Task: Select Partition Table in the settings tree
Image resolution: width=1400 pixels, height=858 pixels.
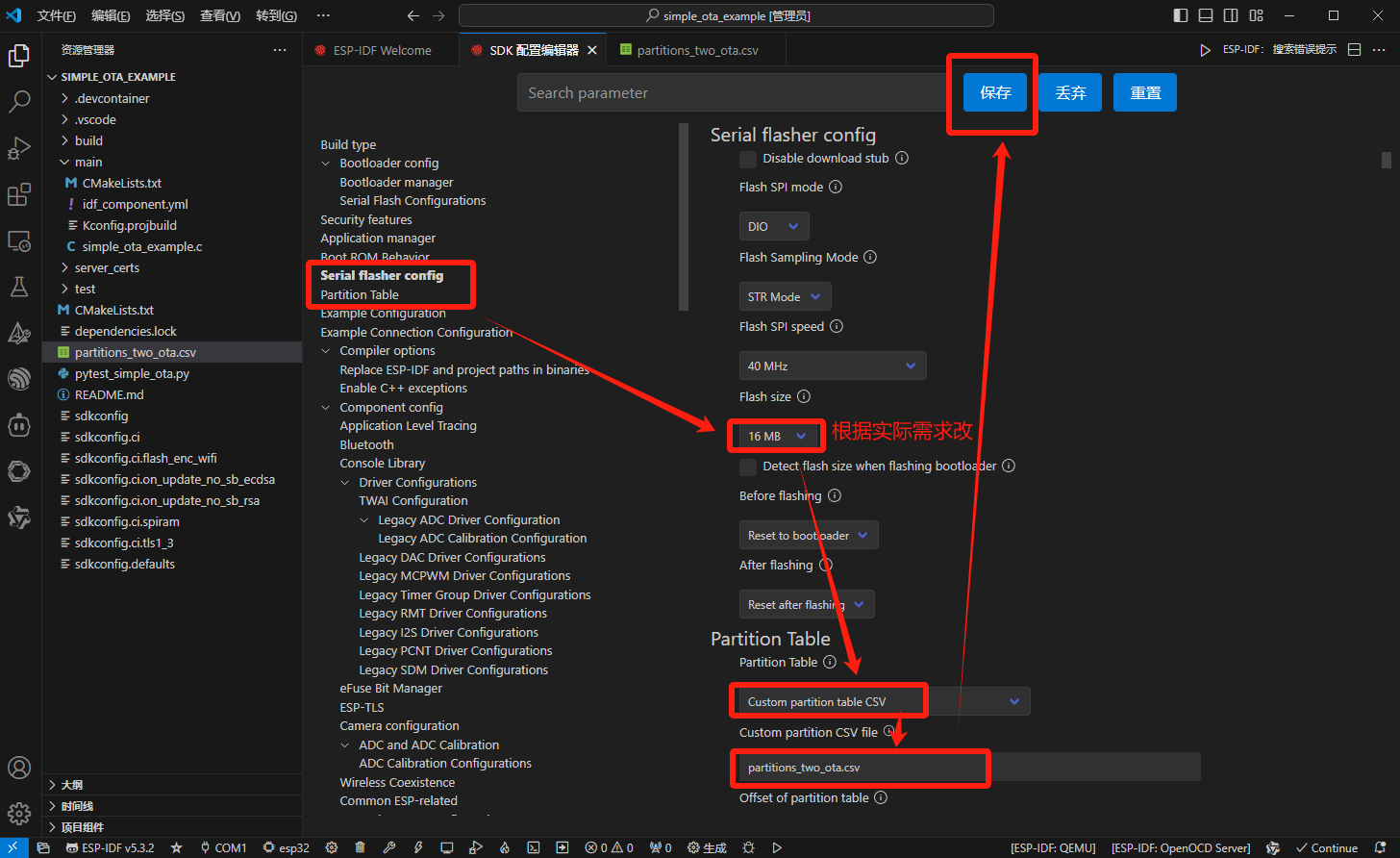Action: [360, 294]
